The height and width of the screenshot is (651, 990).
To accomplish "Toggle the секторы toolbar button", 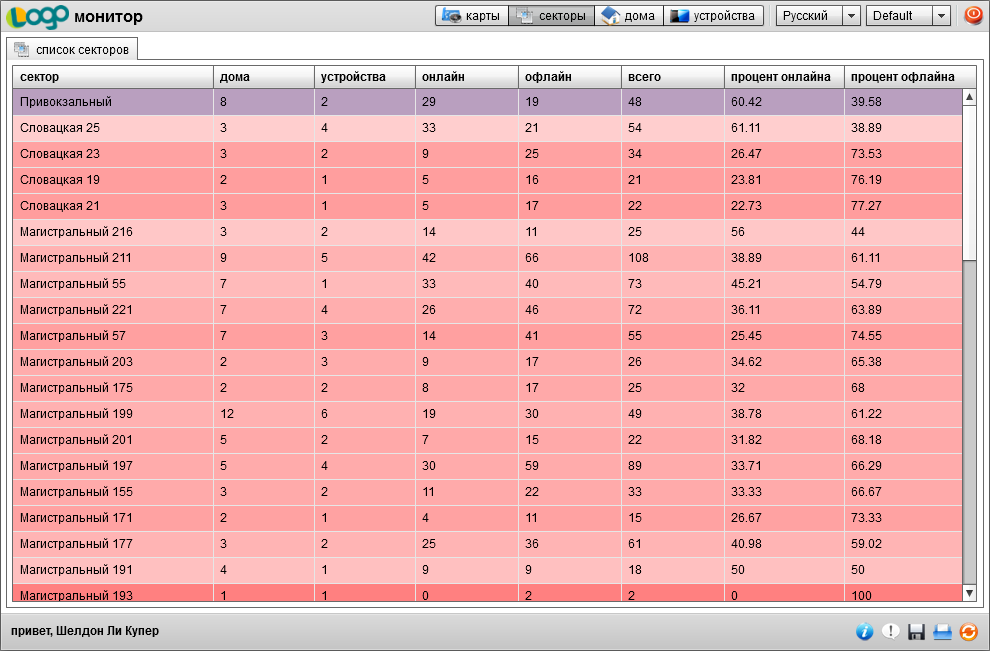I will point(551,16).
